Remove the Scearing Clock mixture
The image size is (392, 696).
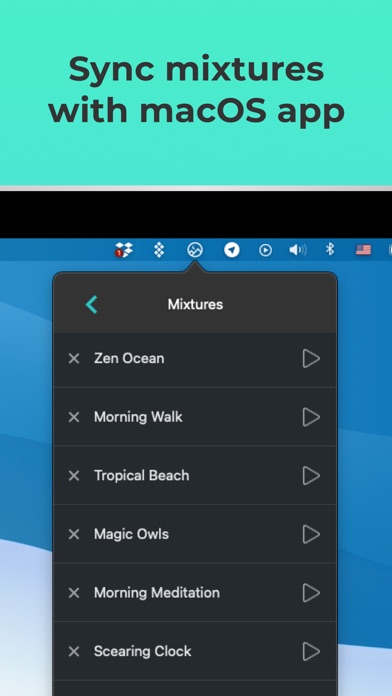point(74,651)
